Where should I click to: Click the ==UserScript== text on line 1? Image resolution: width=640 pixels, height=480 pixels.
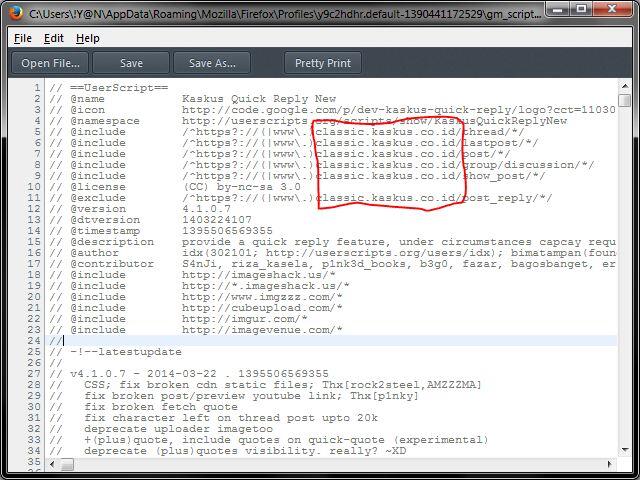(x=119, y=88)
